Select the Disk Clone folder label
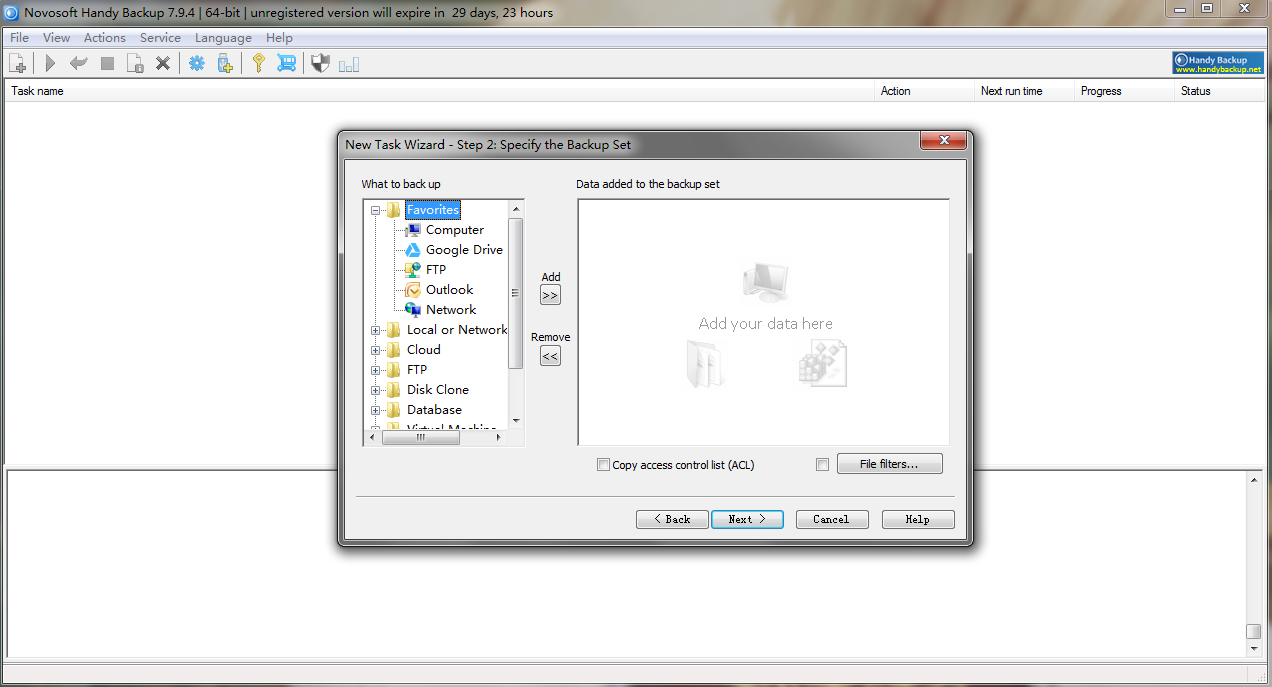 [438, 390]
